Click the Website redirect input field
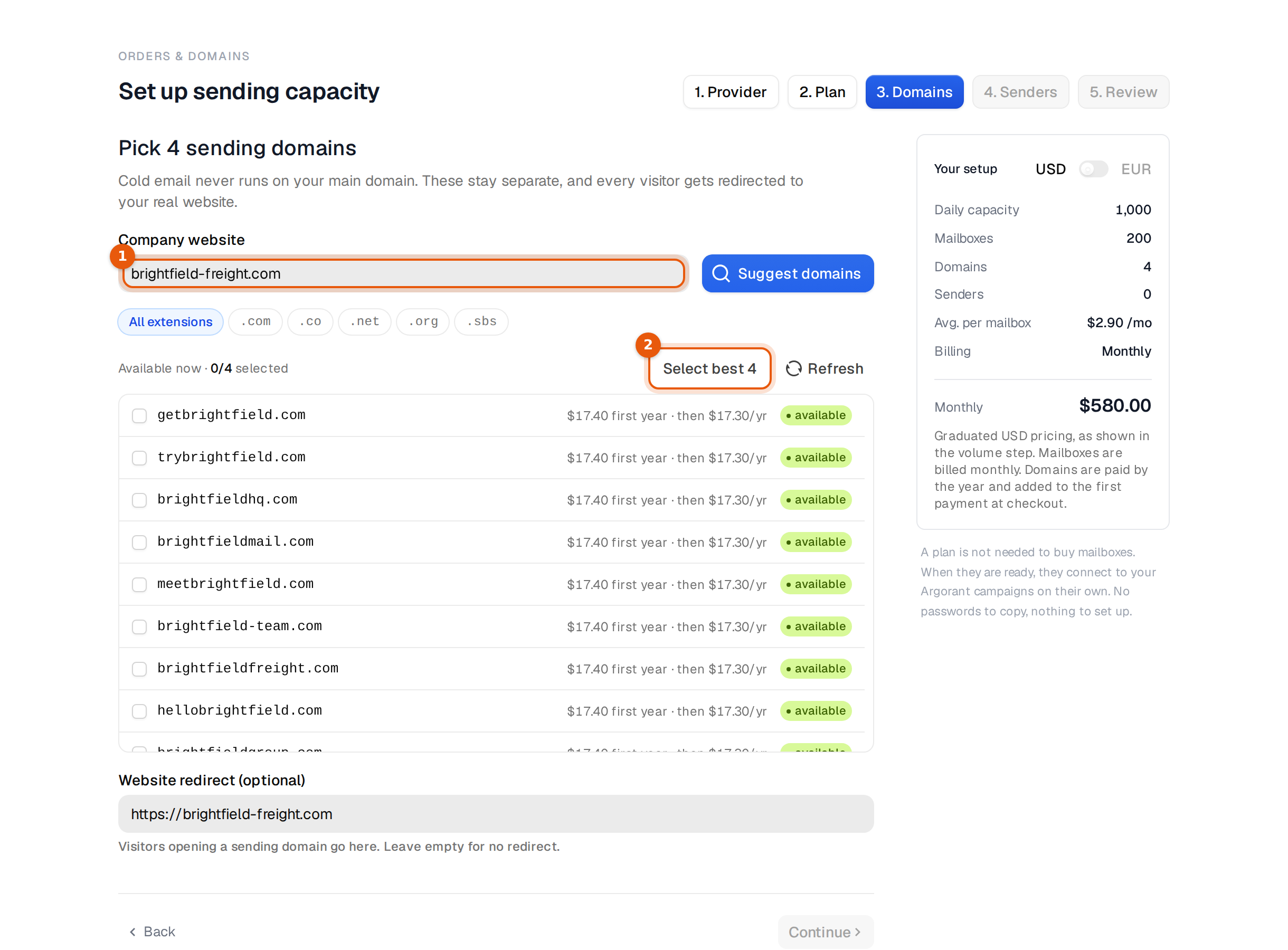The height and width of the screenshot is (950, 1288). tap(496, 814)
